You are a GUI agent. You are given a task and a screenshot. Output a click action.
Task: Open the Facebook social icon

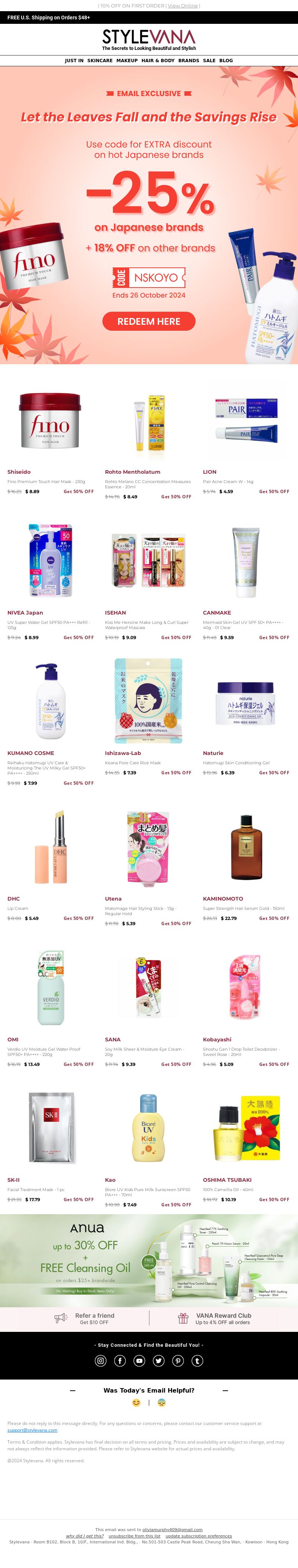[x=120, y=1361]
